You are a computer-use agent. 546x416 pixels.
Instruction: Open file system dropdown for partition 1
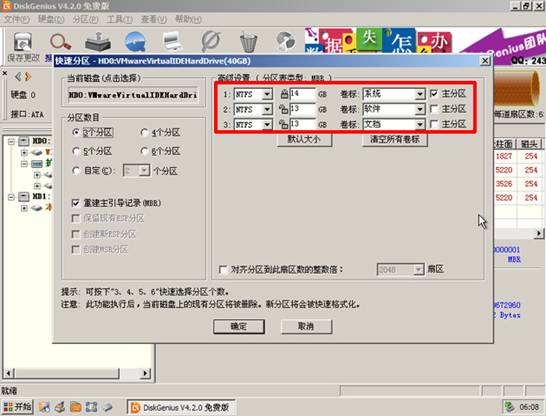(267, 94)
